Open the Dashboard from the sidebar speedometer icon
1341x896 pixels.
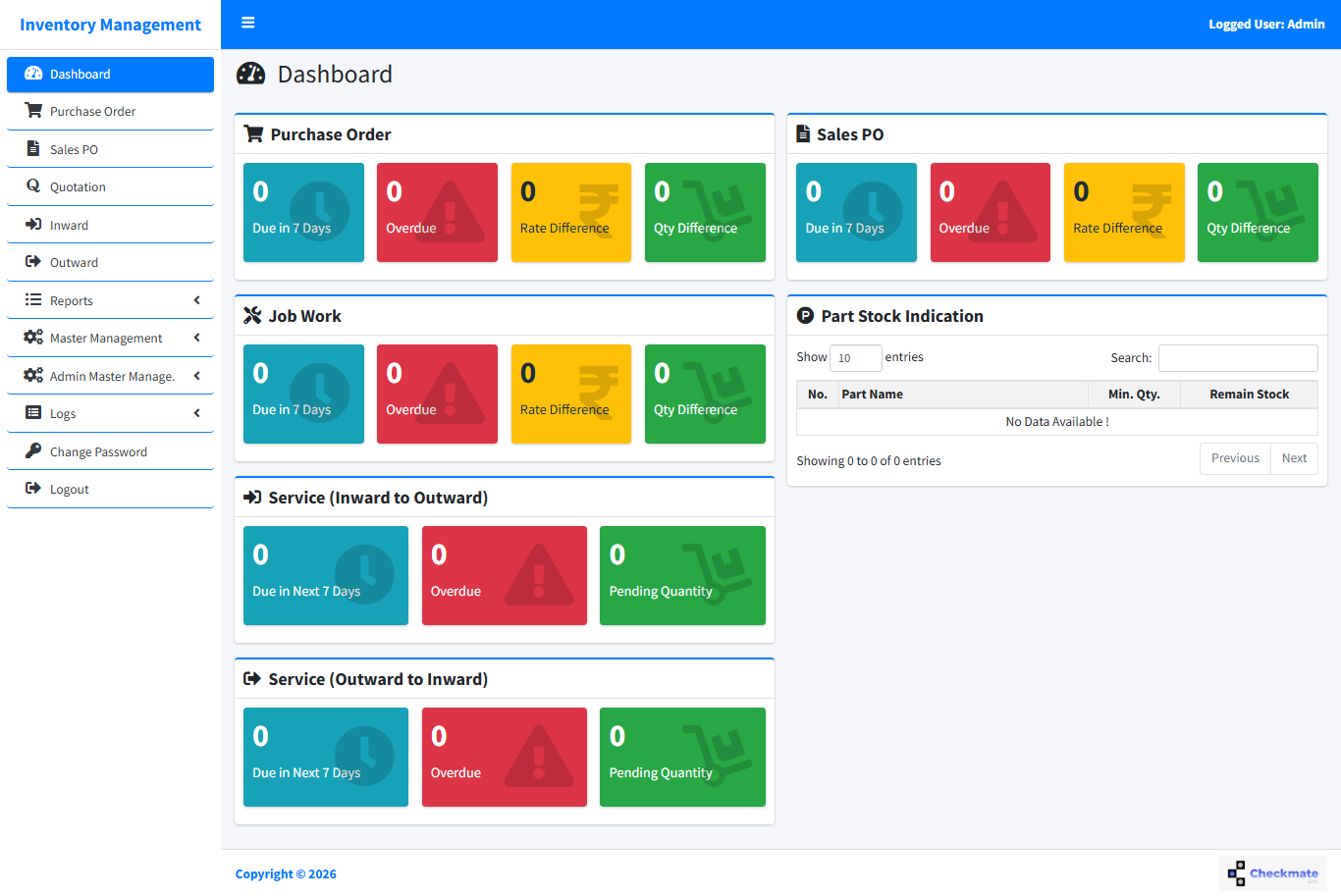coord(34,74)
